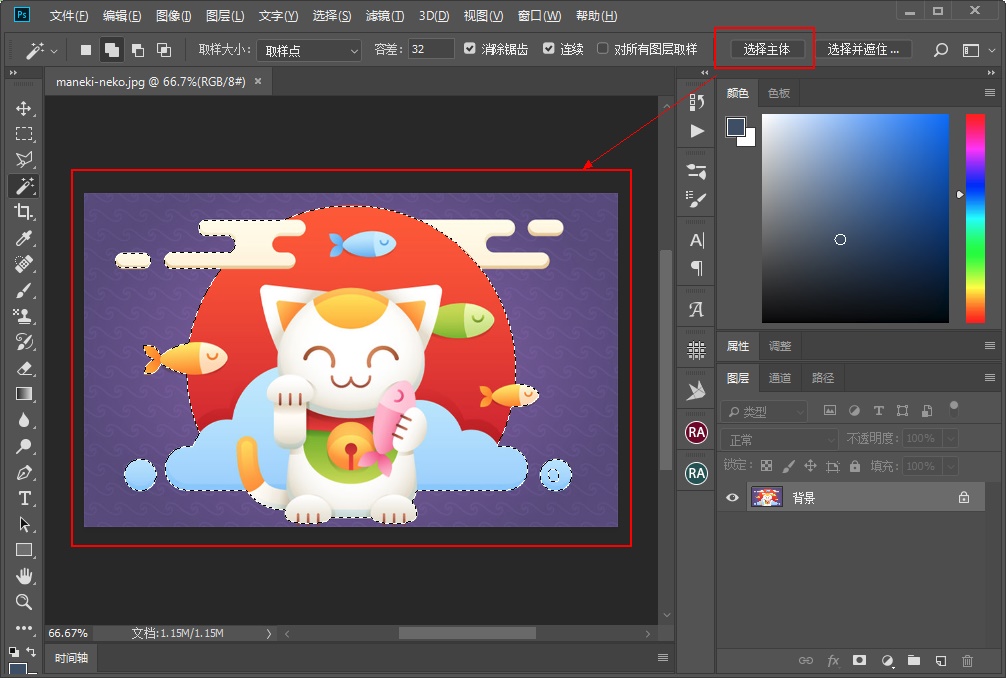Activate the Crop tool

(24, 212)
